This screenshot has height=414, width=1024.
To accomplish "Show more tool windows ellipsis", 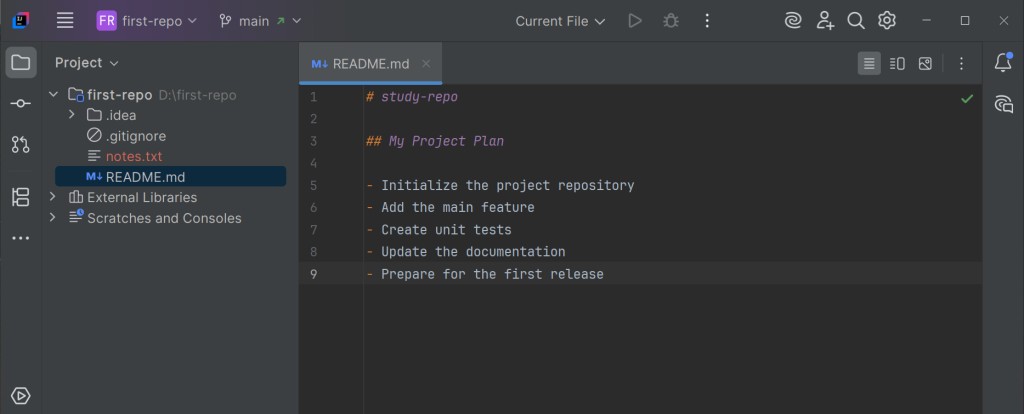I will coord(21,238).
